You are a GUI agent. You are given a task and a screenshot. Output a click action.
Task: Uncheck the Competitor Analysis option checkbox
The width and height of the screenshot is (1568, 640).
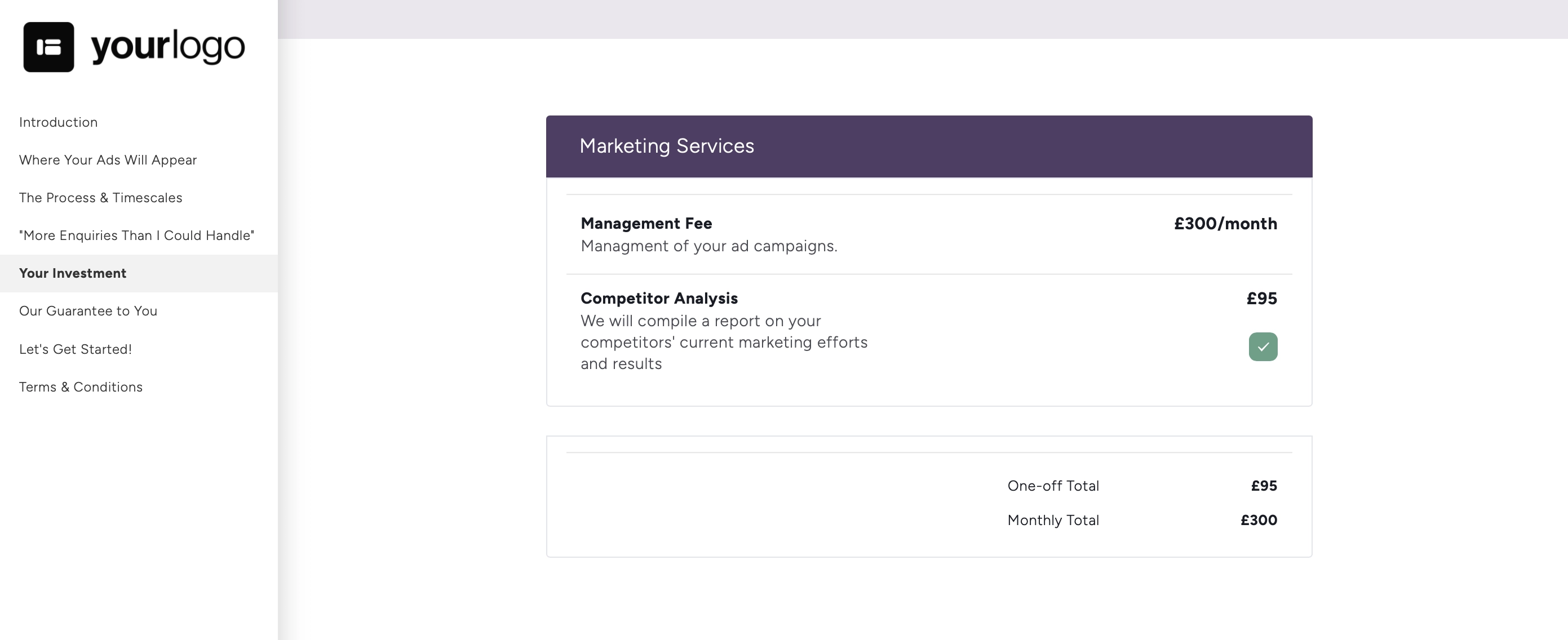pyautogui.click(x=1263, y=347)
